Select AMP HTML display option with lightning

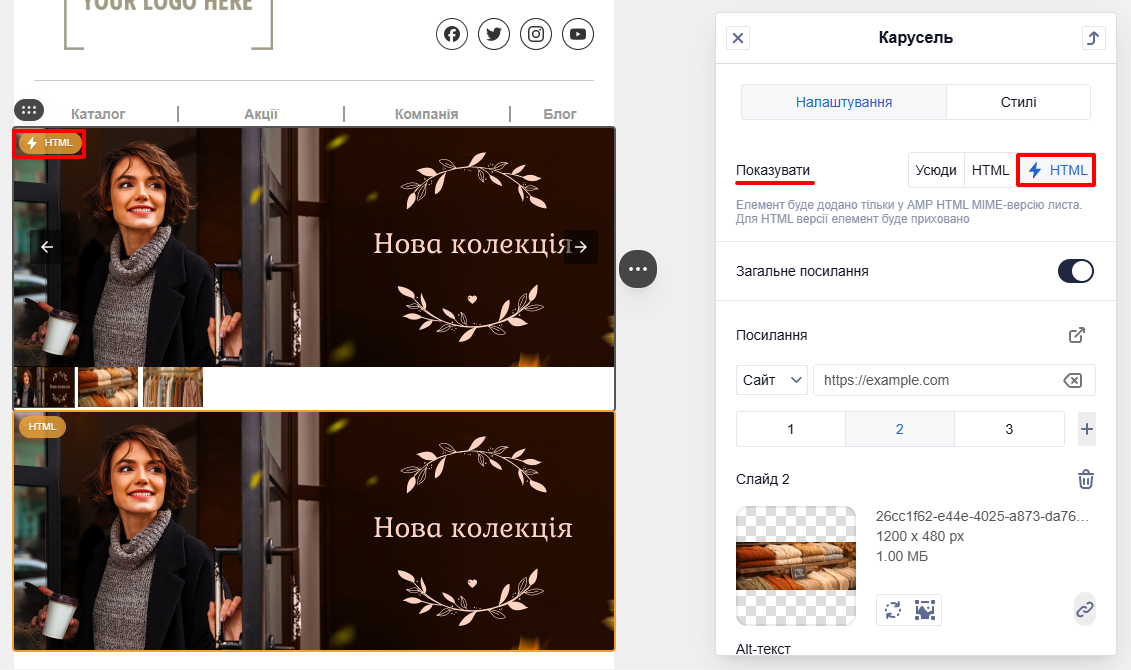click(x=1056, y=170)
